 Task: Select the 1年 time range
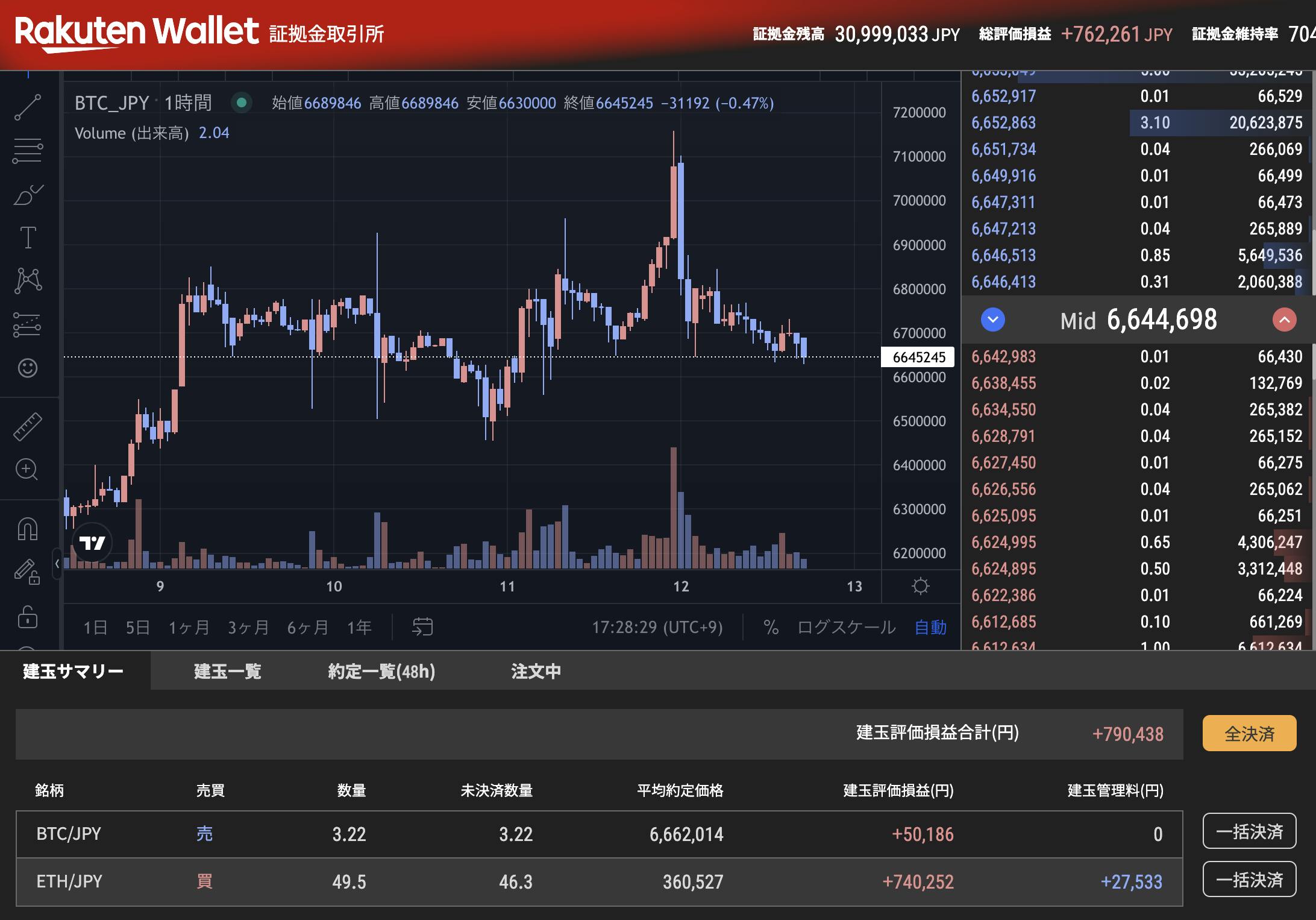tap(359, 627)
